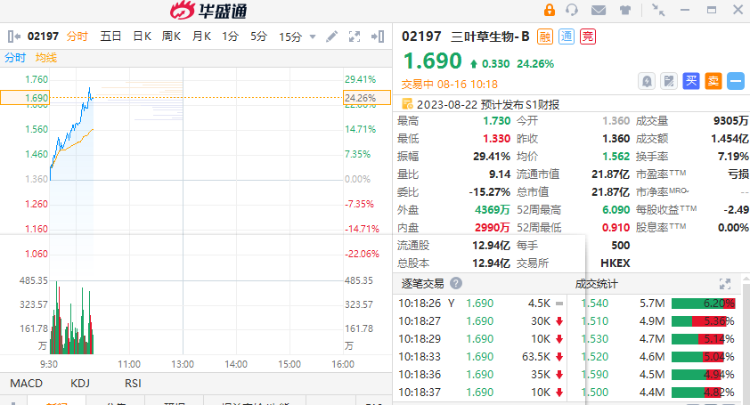Click the 成交额 value 1.454亿
This screenshot has height=405, width=750.
coord(730,139)
